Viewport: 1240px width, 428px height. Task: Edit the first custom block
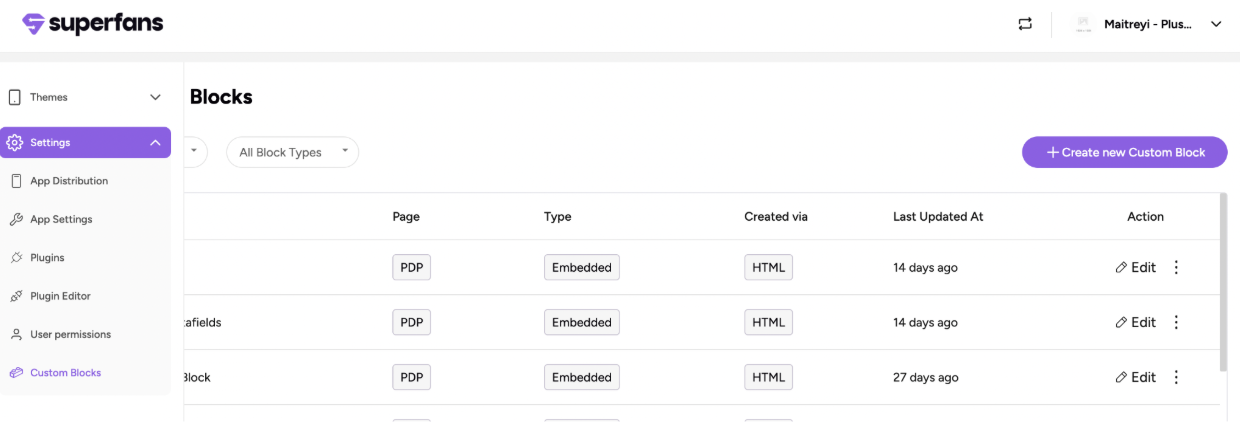1135,267
